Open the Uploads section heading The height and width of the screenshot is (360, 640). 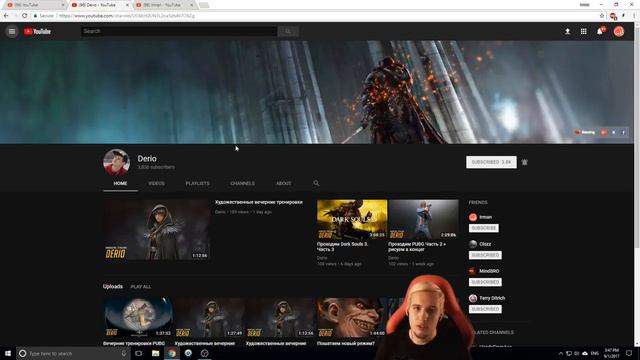click(x=113, y=287)
